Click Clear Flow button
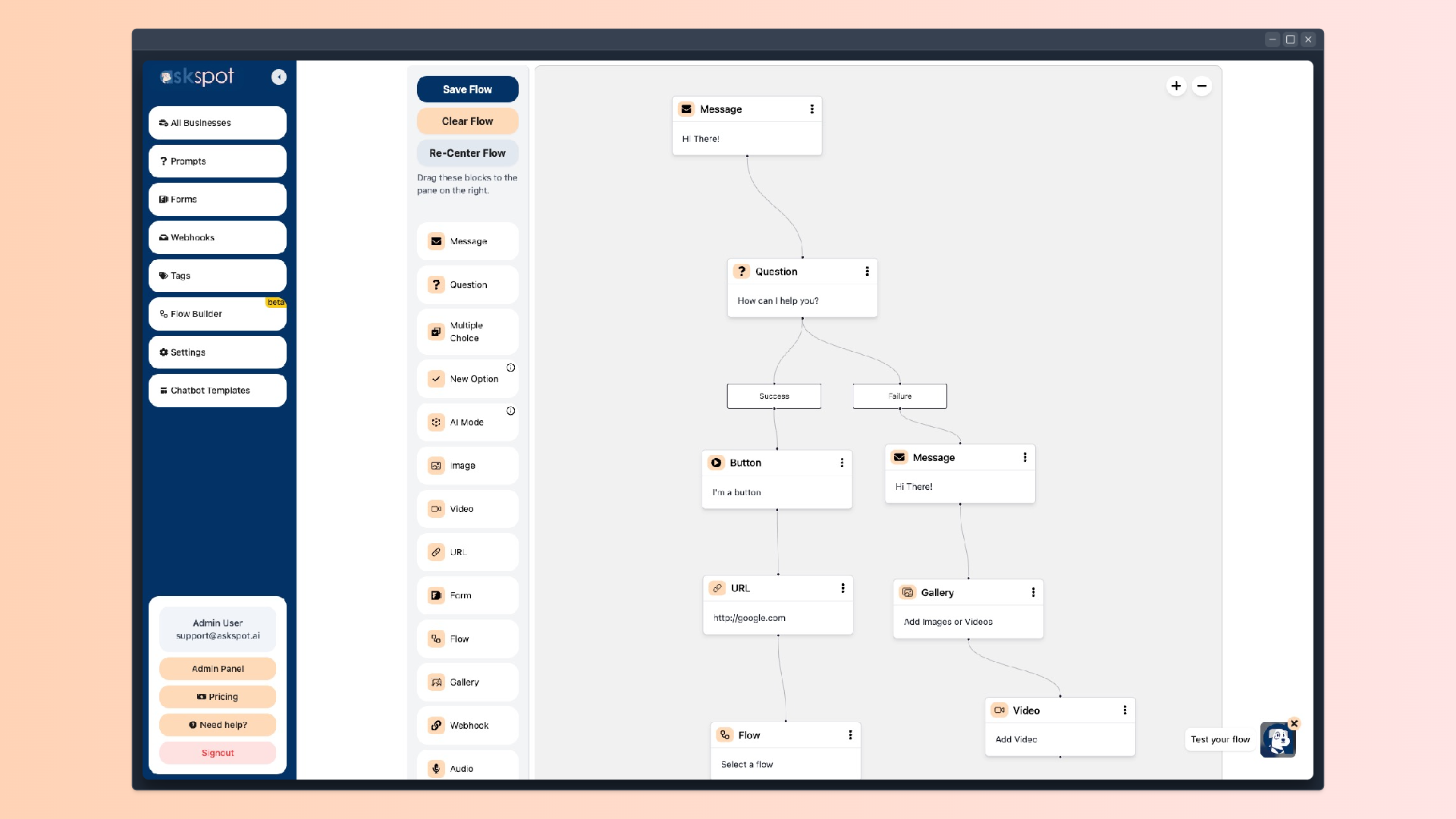The image size is (1456, 819). coord(467,121)
